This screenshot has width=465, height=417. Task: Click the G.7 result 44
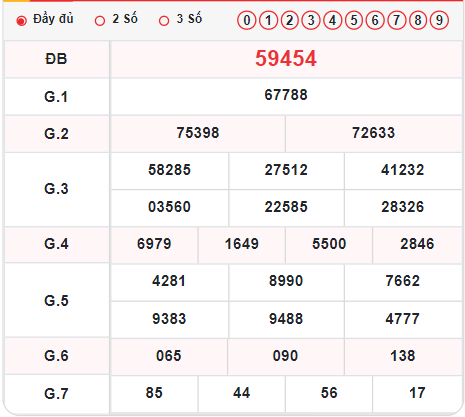point(241,393)
